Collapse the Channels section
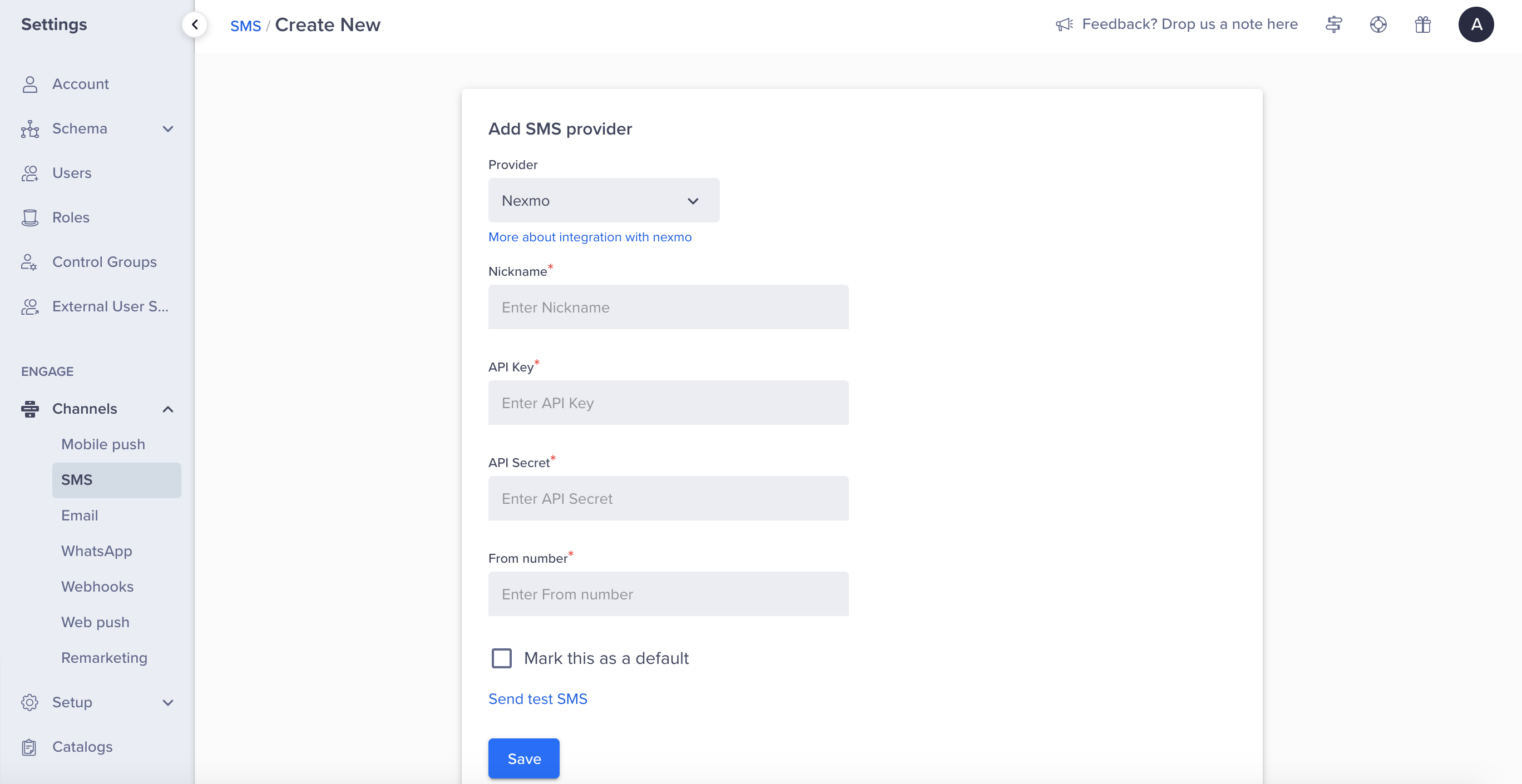Viewport: 1522px width, 784px height. (168, 409)
